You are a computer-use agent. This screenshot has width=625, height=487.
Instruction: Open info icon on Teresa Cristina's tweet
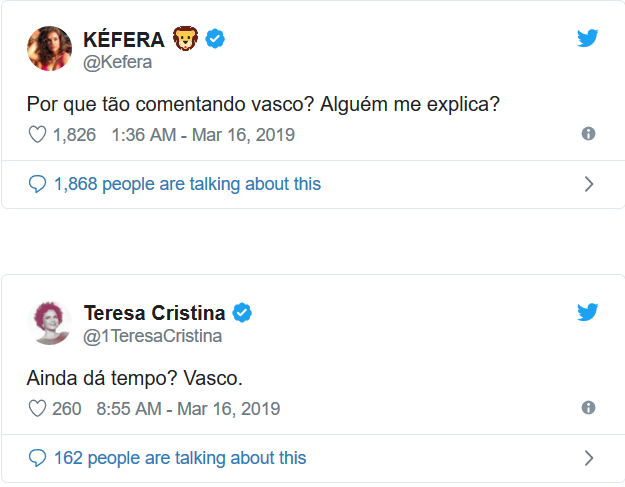(x=588, y=408)
